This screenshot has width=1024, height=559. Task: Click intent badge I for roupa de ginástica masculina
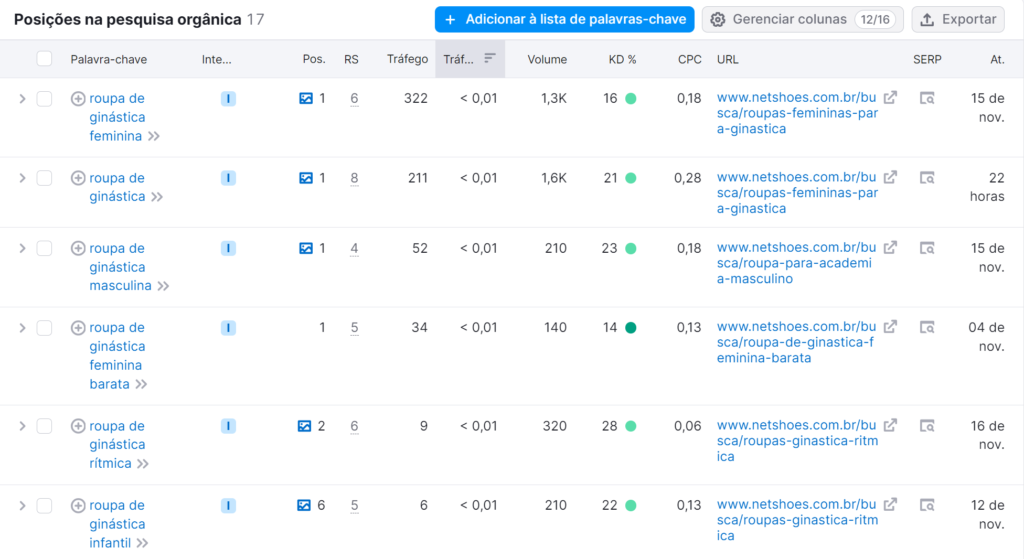(x=228, y=248)
